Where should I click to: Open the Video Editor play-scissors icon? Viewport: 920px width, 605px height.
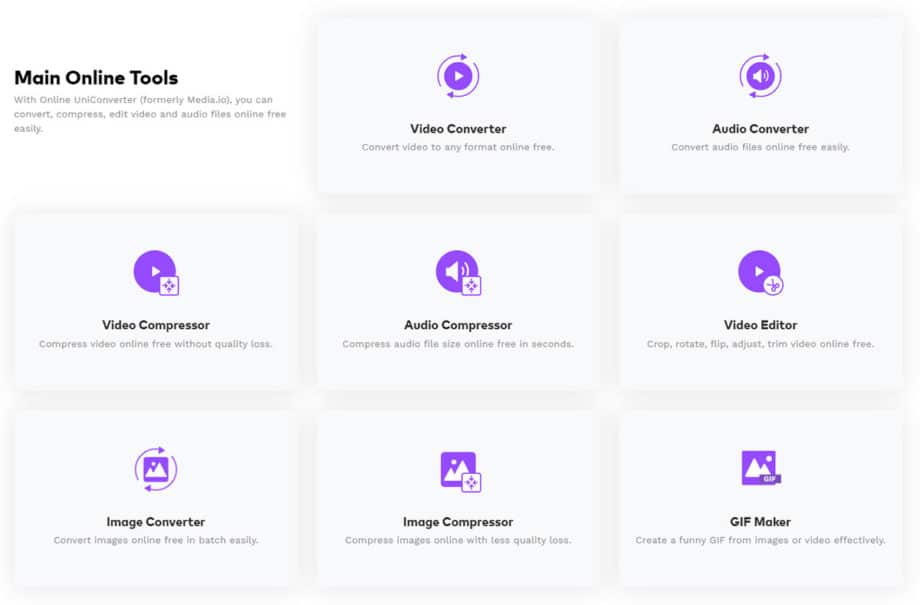coord(759,272)
